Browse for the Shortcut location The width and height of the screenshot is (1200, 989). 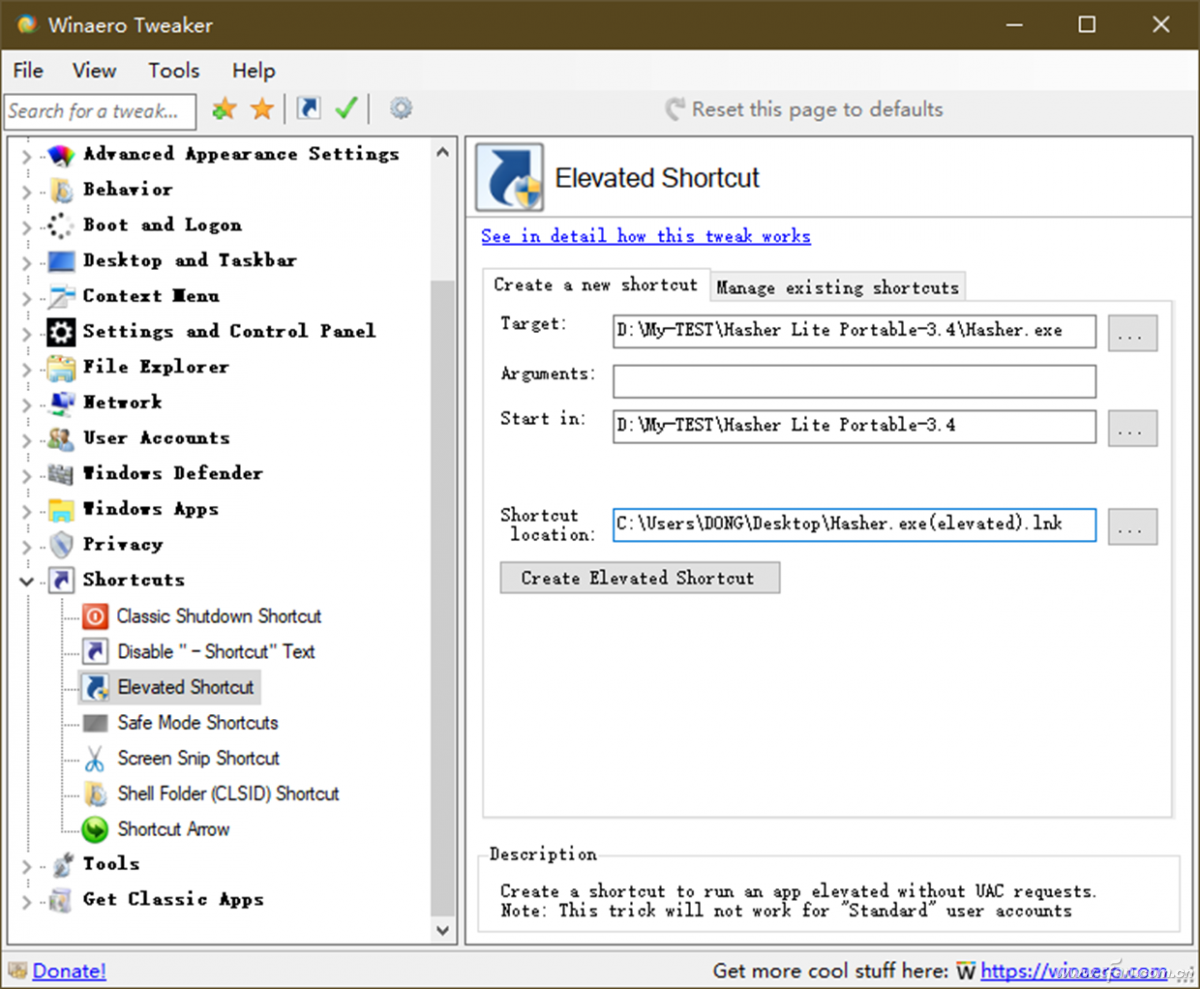pyautogui.click(x=1132, y=527)
